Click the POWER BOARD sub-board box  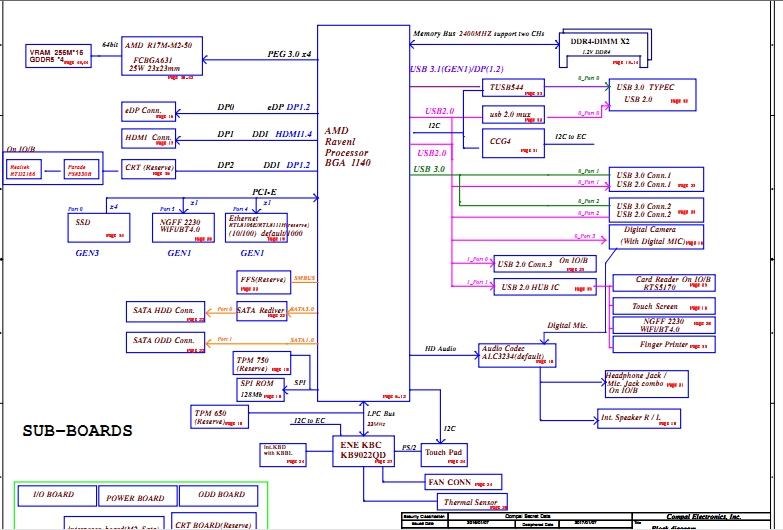(138, 496)
